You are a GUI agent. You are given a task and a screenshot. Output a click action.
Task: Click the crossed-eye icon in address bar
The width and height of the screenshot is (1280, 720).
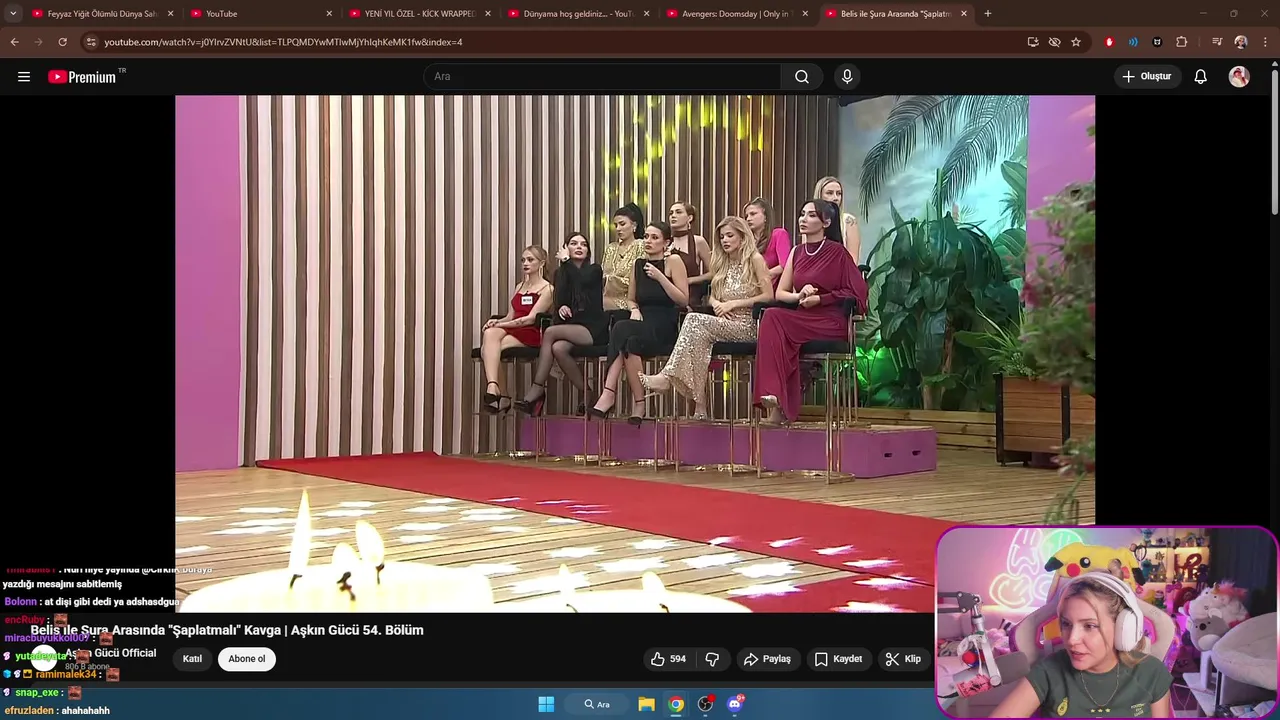click(1054, 42)
